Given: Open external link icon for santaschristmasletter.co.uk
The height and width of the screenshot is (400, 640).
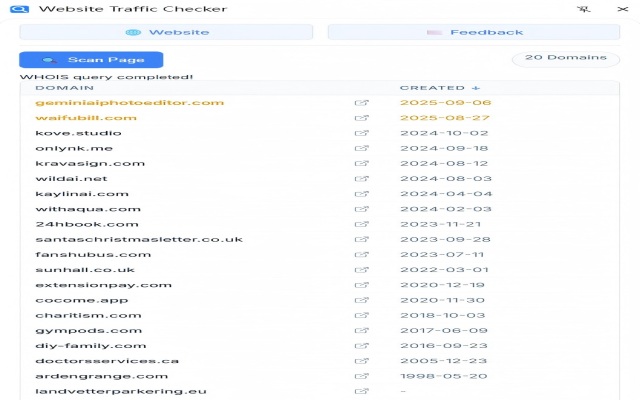Looking at the screenshot, I should [362, 239].
